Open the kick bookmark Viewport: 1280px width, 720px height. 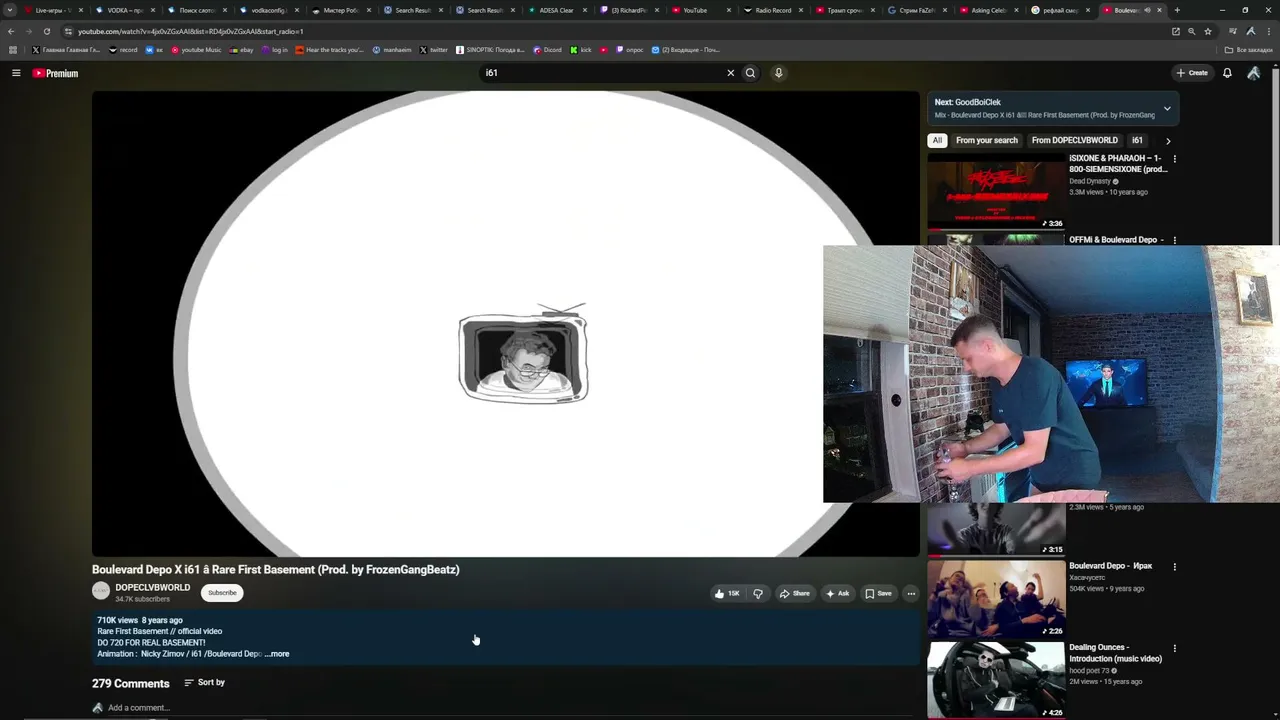581,50
